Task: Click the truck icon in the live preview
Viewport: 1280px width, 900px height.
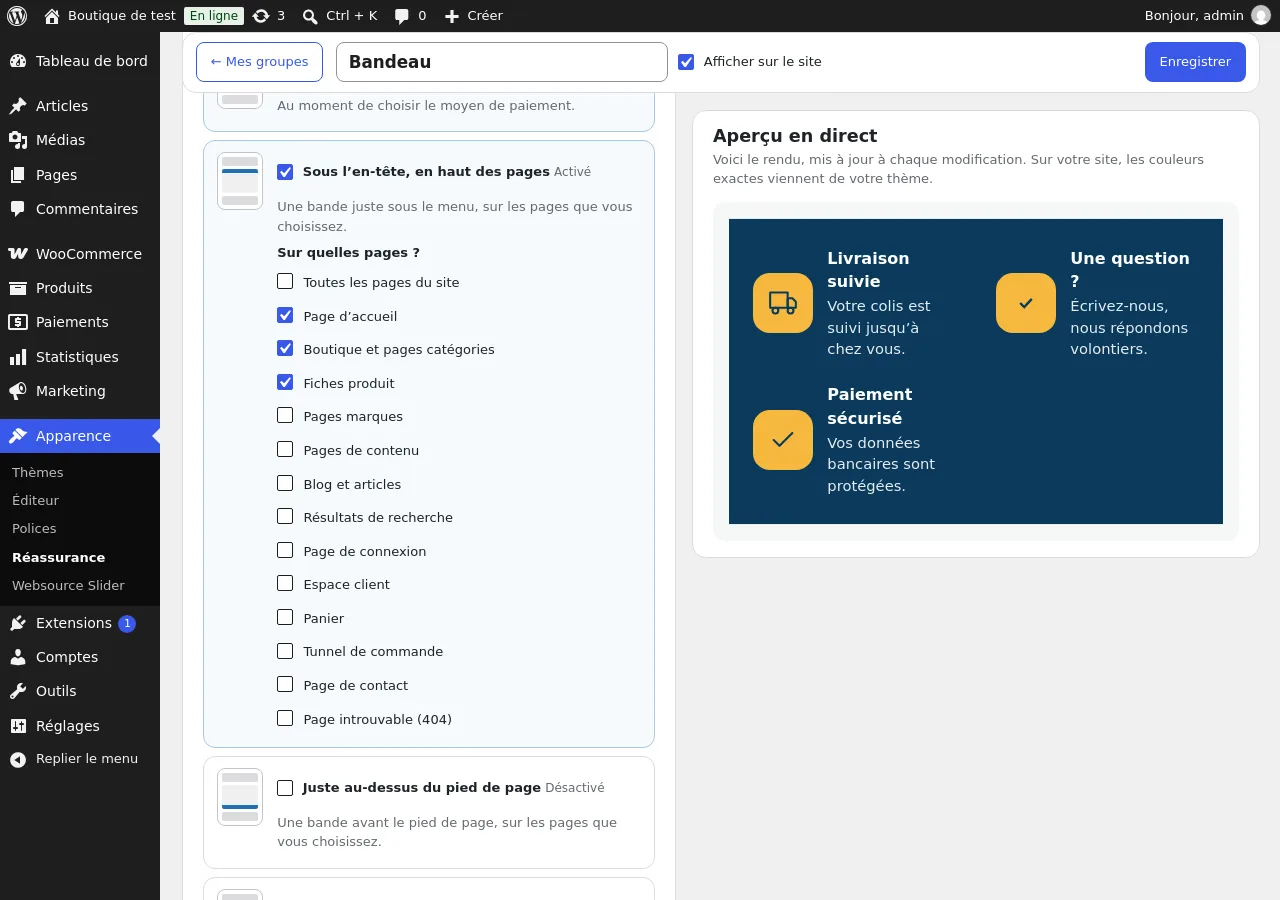Action: tap(783, 303)
